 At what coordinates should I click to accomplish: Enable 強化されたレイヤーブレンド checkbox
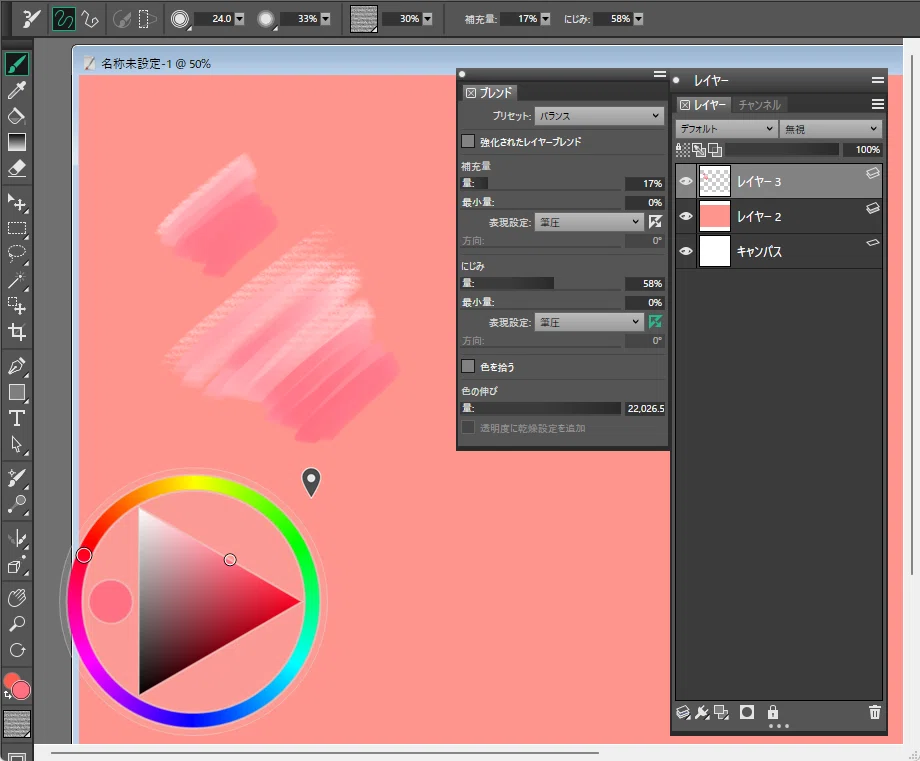click(468, 141)
